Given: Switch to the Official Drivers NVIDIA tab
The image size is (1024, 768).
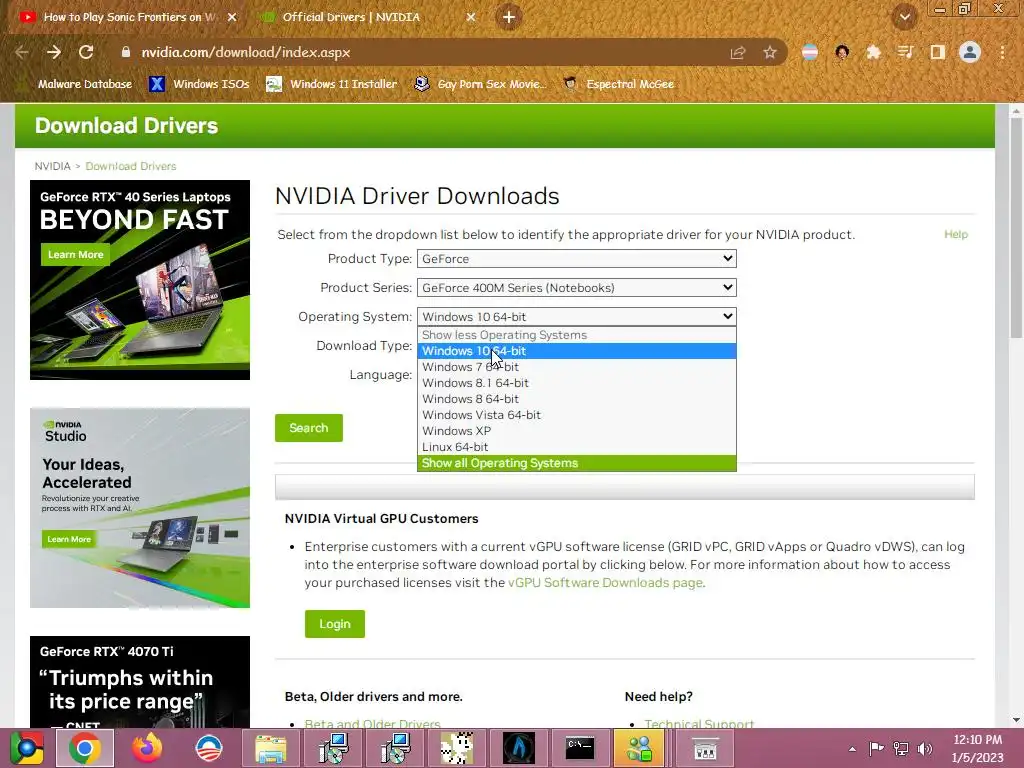Looking at the screenshot, I should coord(351,17).
